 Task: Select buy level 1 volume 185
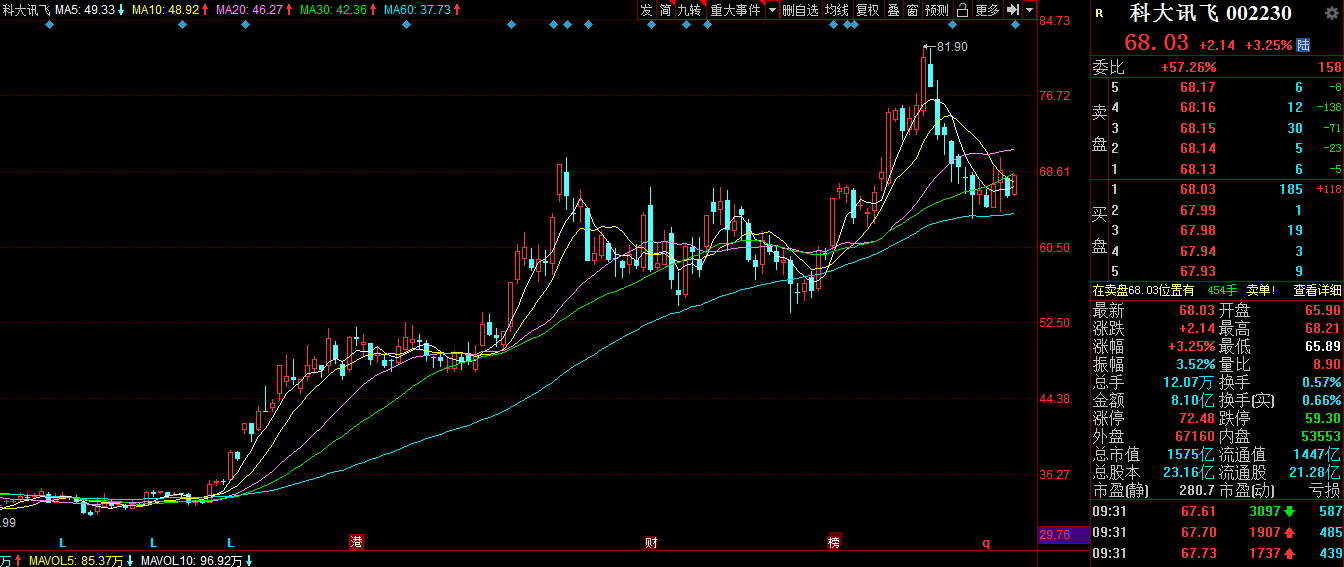1291,189
